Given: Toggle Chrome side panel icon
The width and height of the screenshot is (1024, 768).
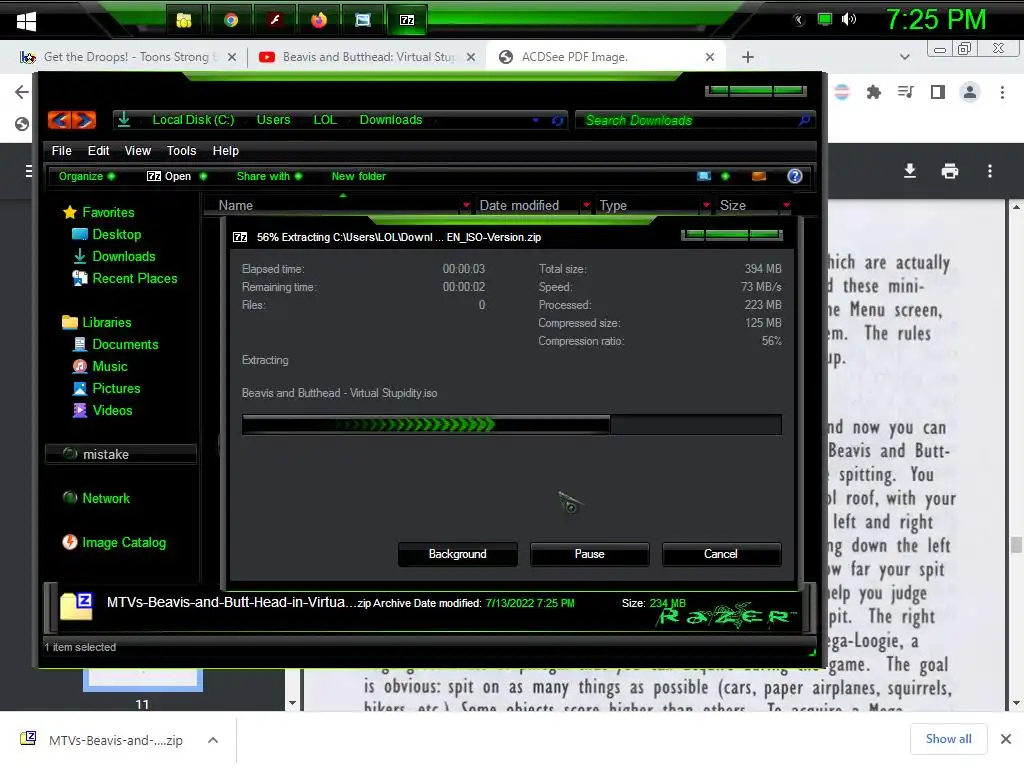Looking at the screenshot, I should click(938, 93).
